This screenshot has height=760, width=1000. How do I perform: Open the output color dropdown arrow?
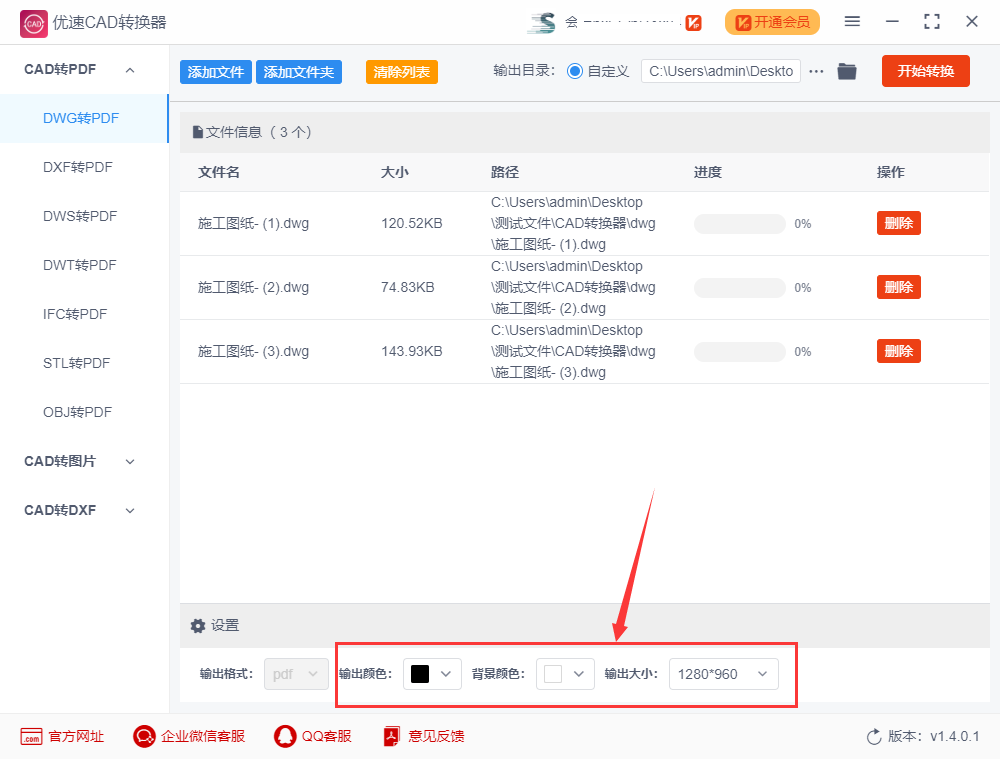click(446, 674)
